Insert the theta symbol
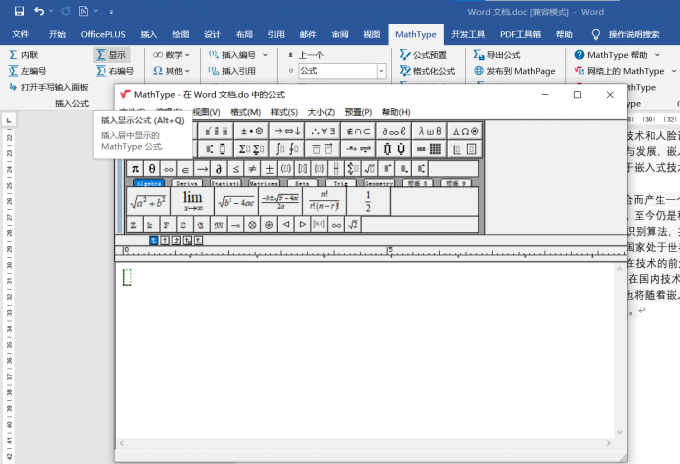This screenshot has height=464, width=680. pos(152,169)
